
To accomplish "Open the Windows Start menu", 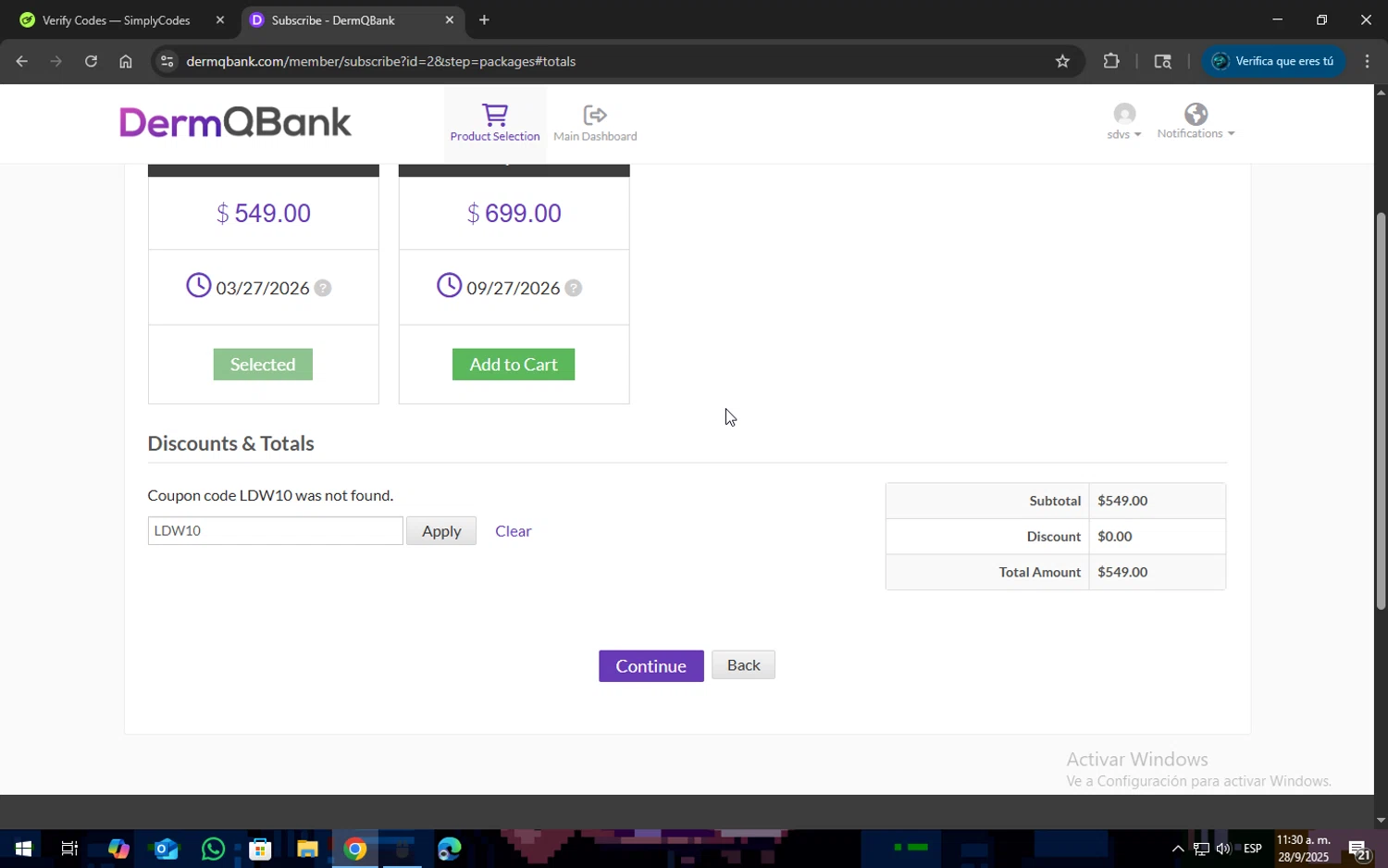I will pos(22,849).
